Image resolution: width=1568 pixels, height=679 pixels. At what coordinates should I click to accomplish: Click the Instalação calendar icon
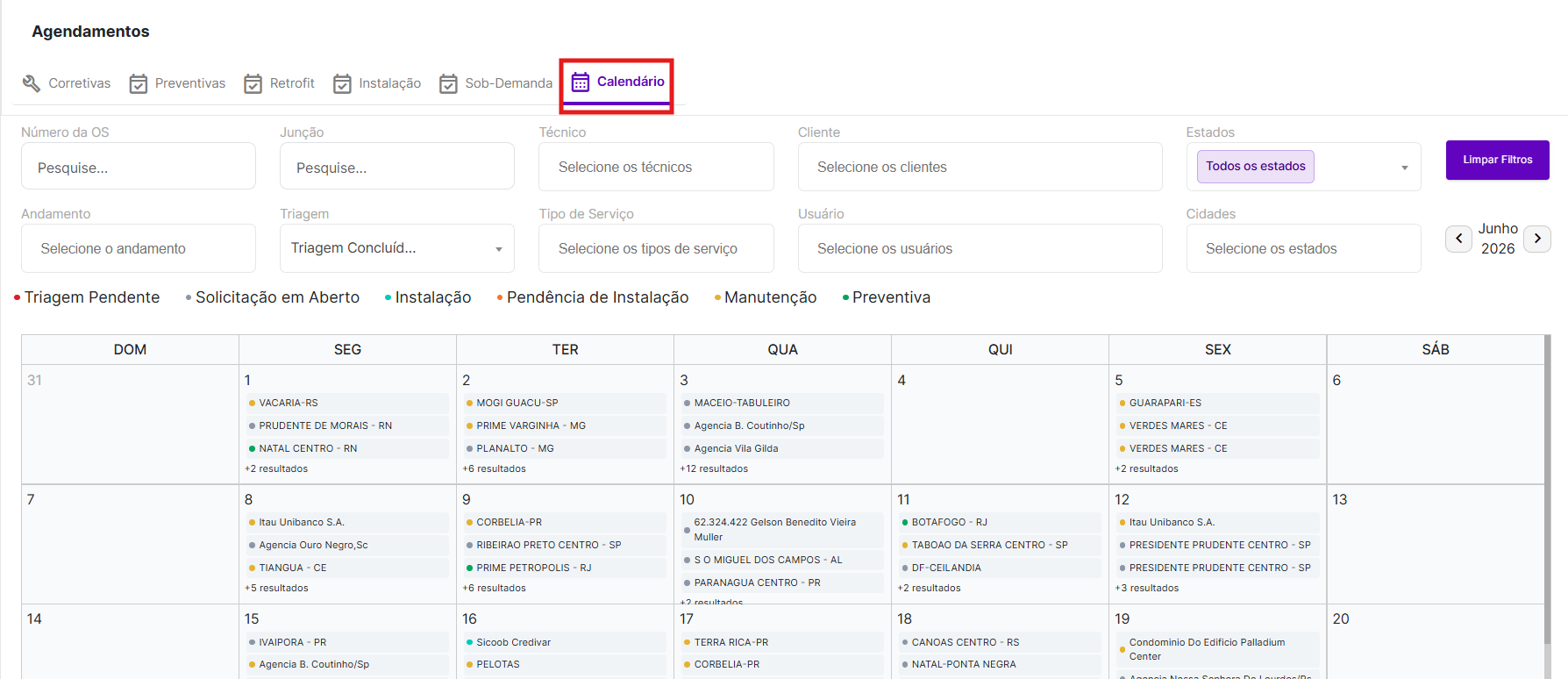pyautogui.click(x=342, y=83)
